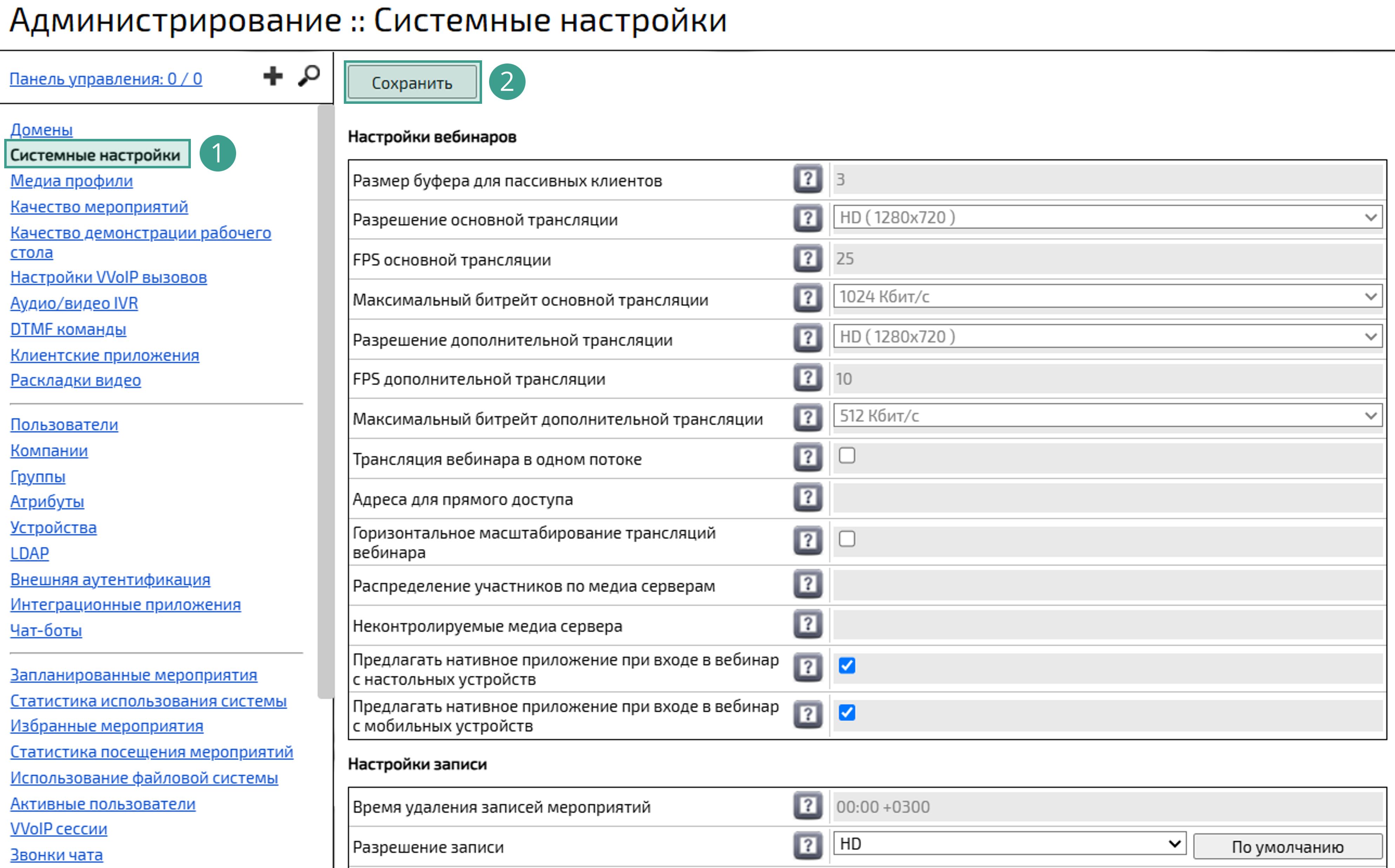
Task: Click the sidebar vertical scrollbar
Action: [x=326, y=402]
